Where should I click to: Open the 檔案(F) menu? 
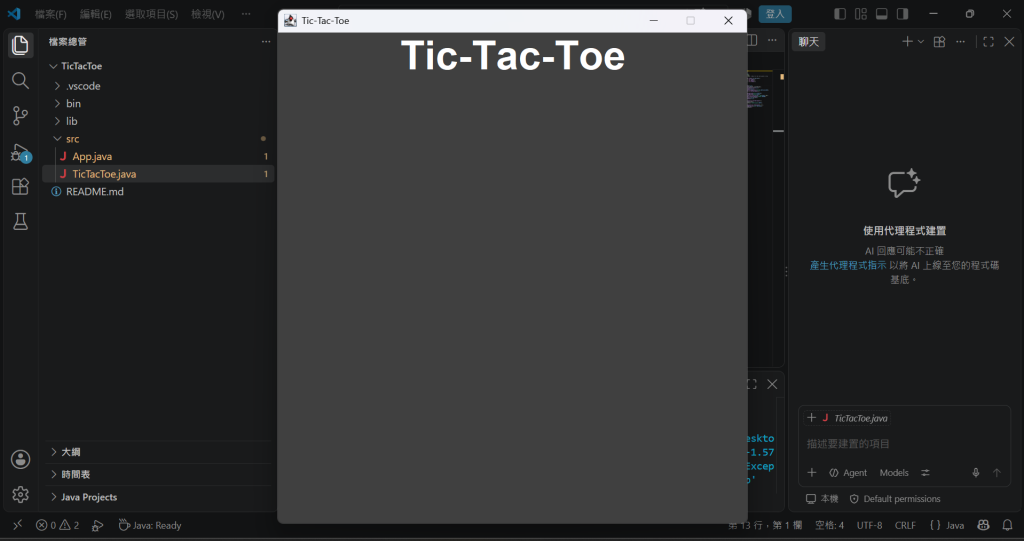50,14
